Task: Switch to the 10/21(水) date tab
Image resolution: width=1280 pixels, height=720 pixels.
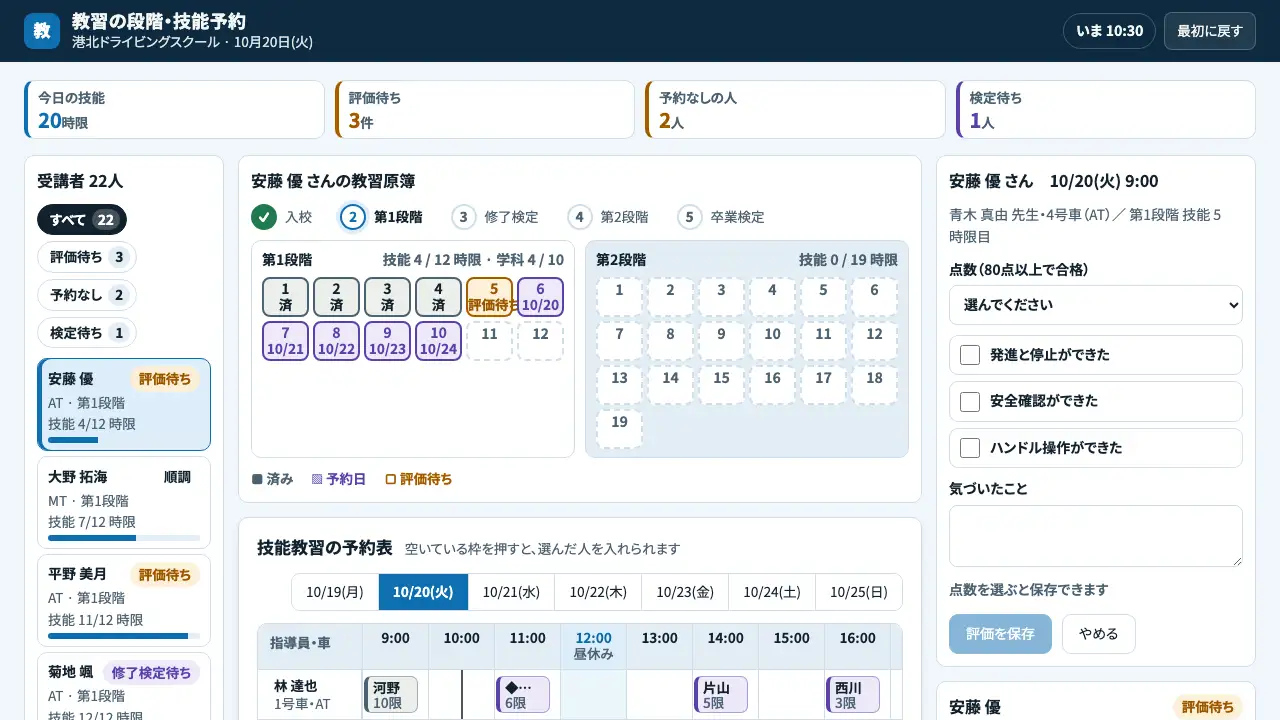Action: pyautogui.click(x=511, y=592)
